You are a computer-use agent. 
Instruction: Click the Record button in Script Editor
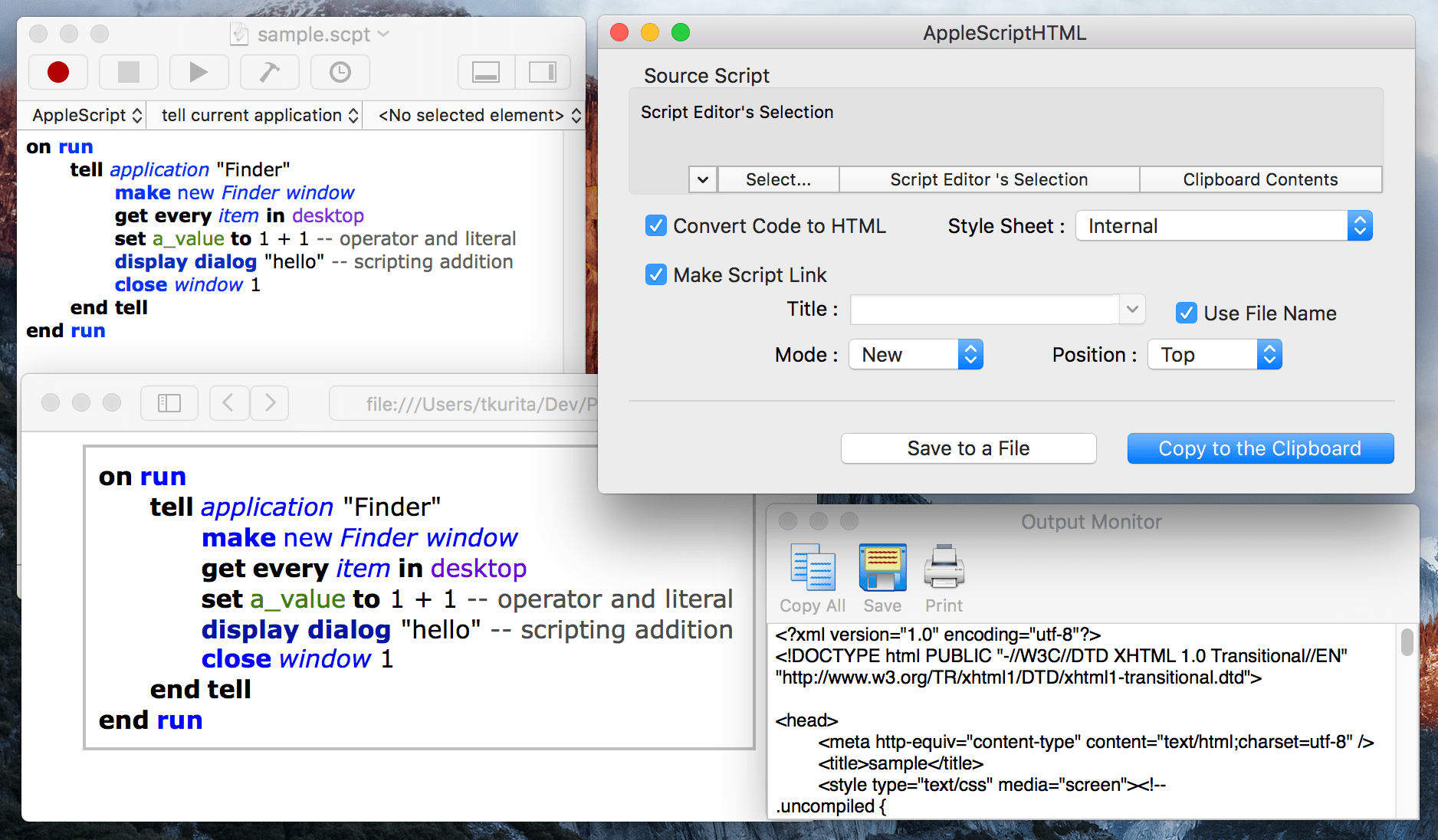(x=57, y=71)
